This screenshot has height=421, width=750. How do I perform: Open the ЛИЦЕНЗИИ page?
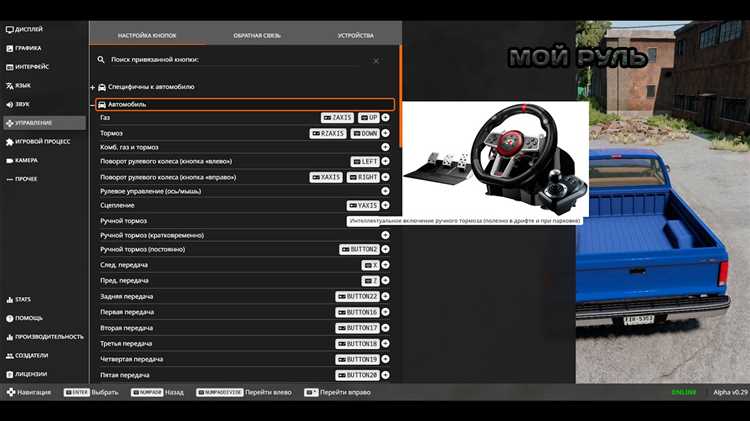pyautogui.click(x=27, y=374)
